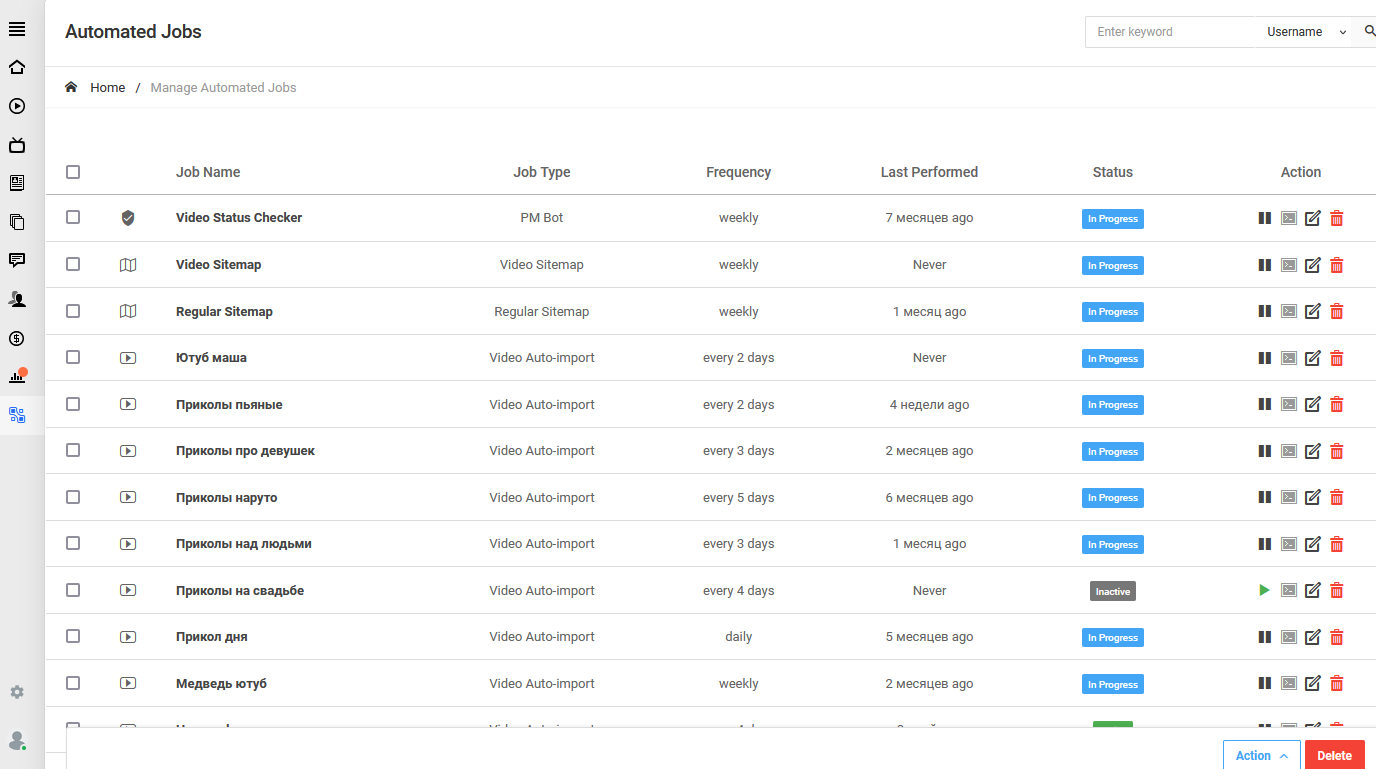
Task: Open the statistics chart icon in sidebar
Action: pos(17,377)
